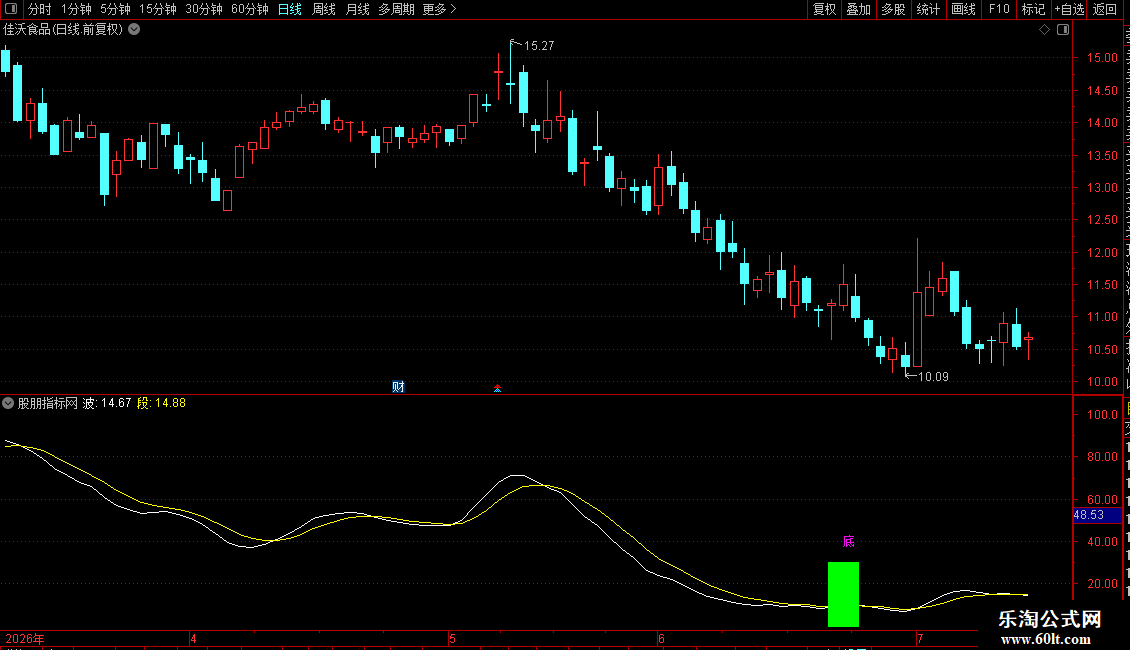Click month 4 marker on time axis
Viewport: 1130px width, 650px height.
(x=193, y=638)
